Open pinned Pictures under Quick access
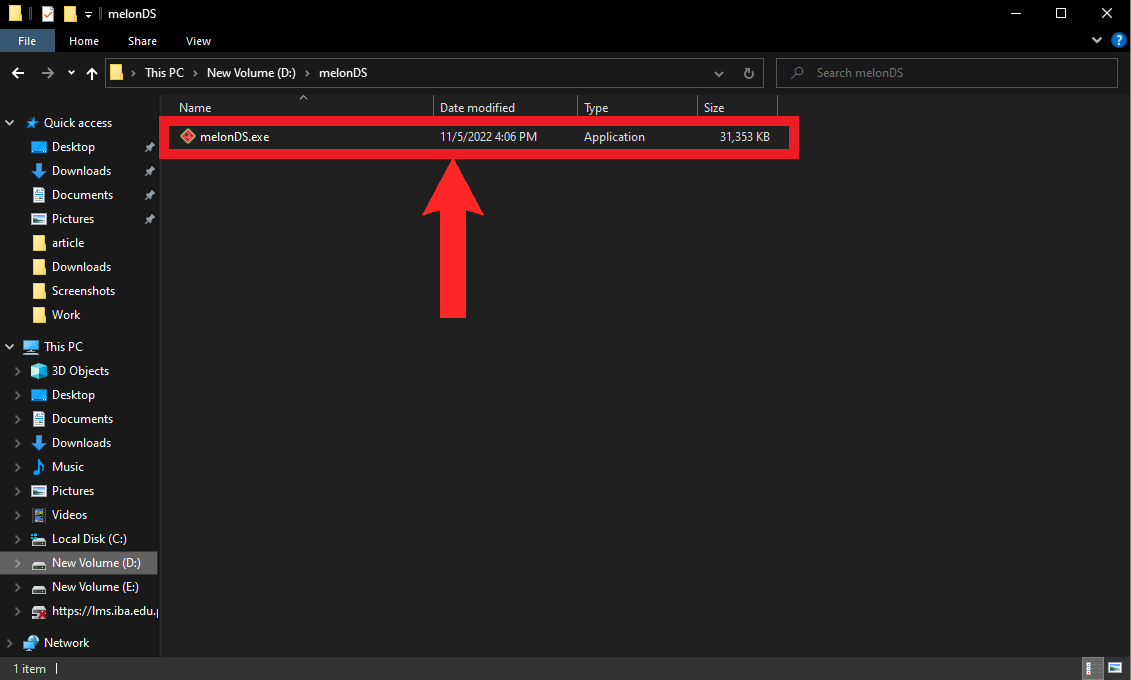 pyautogui.click(x=73, y=218)
